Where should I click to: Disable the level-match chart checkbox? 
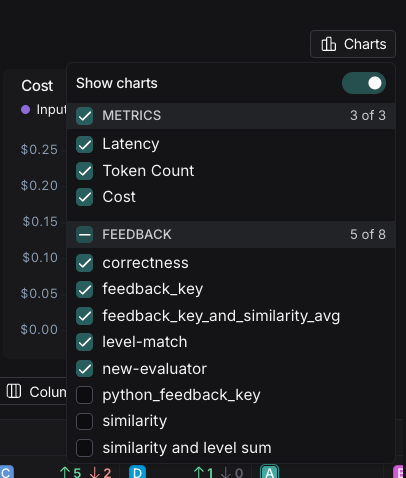(x=84, y=342)
